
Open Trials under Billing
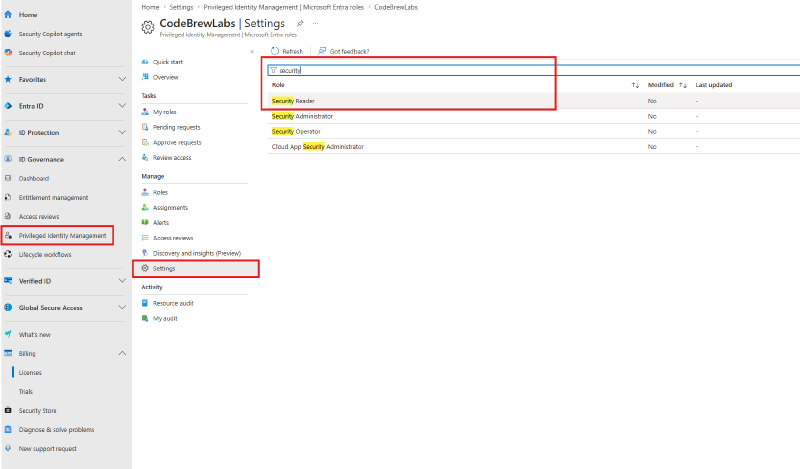(26, 391)
